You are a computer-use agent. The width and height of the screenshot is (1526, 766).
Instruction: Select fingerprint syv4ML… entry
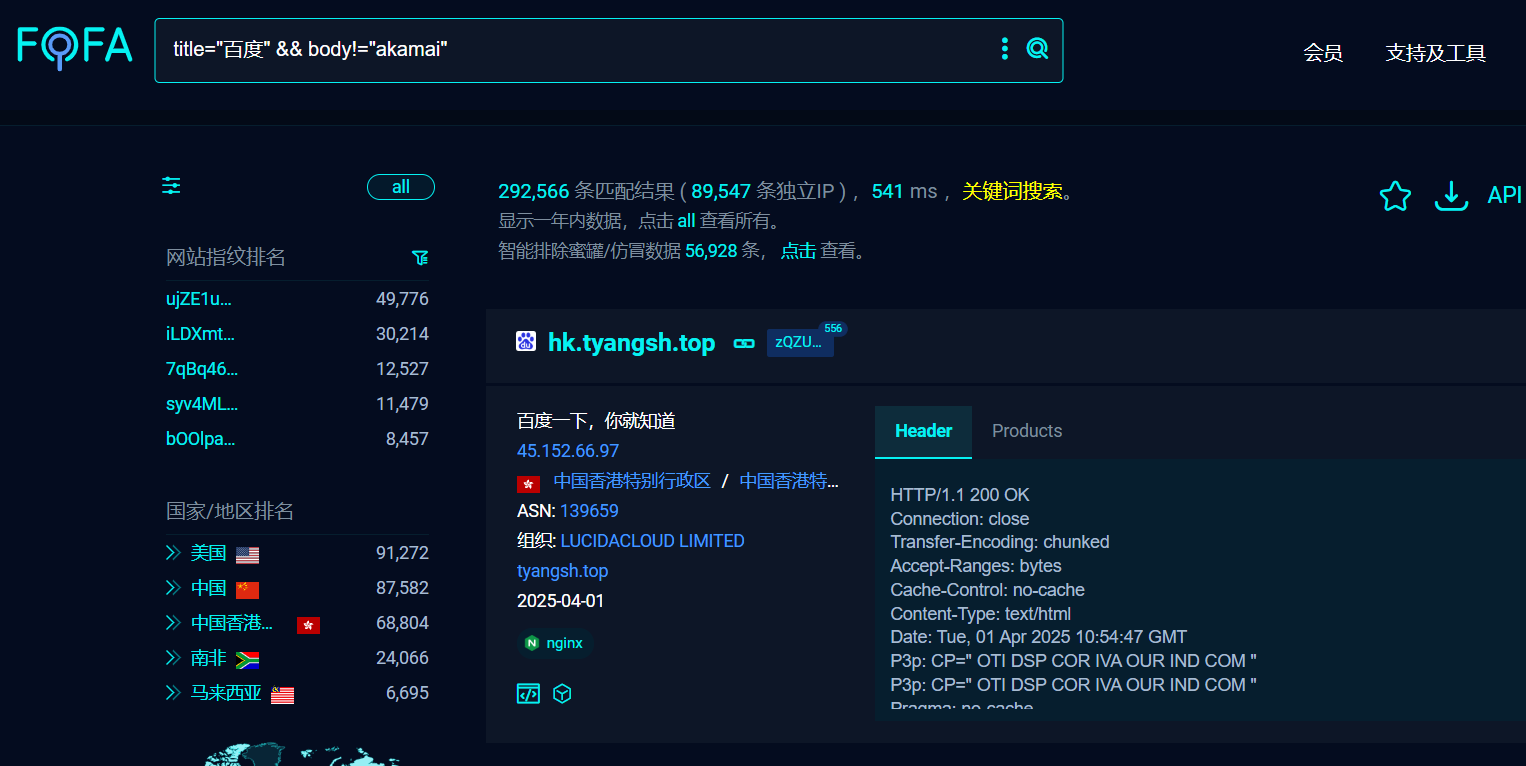202,404
